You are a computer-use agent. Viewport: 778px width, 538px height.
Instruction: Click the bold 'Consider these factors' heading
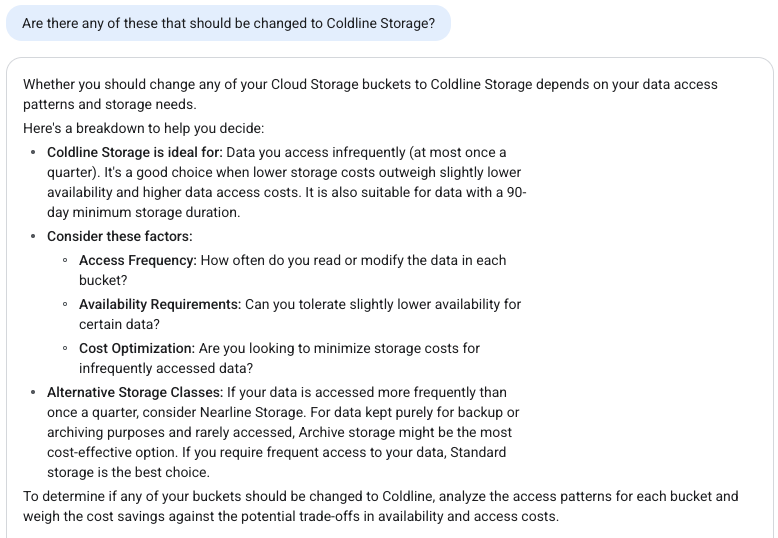pyautogui.click(x=120, y=236)
